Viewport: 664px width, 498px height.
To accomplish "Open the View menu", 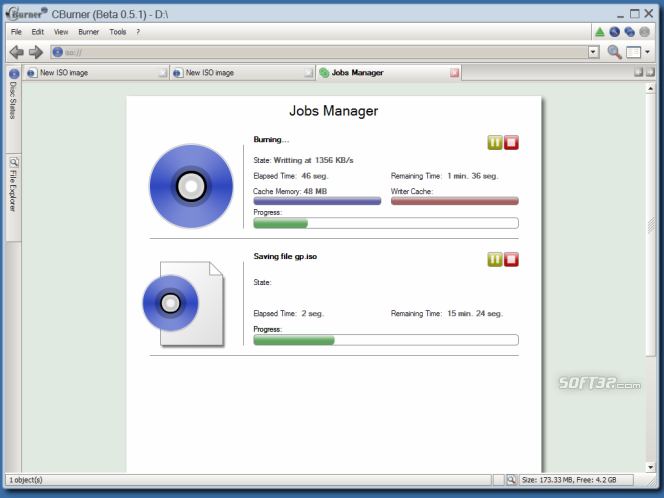I will pyautogui.click(x=61, y=32).
